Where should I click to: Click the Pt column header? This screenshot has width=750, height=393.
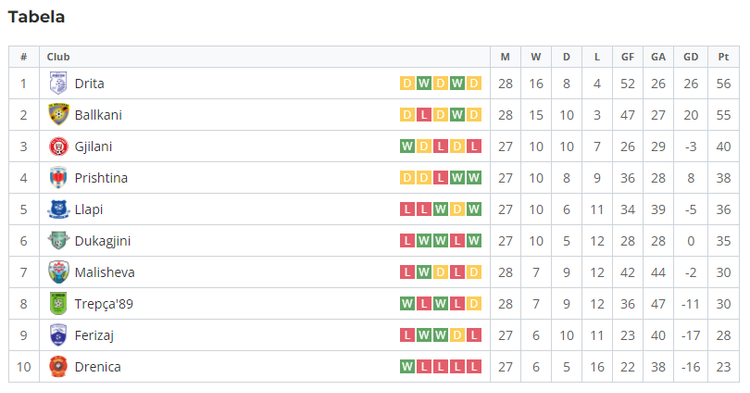(723, 57)
